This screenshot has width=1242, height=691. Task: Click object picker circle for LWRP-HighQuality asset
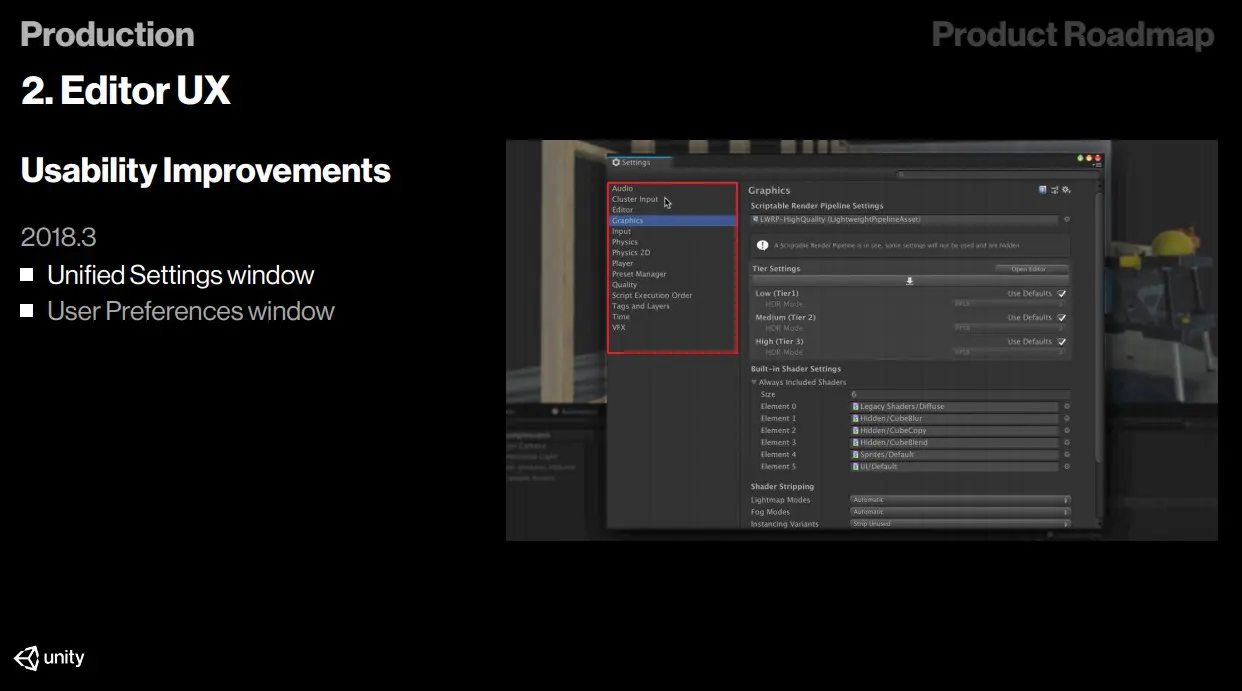(1067, 219)
